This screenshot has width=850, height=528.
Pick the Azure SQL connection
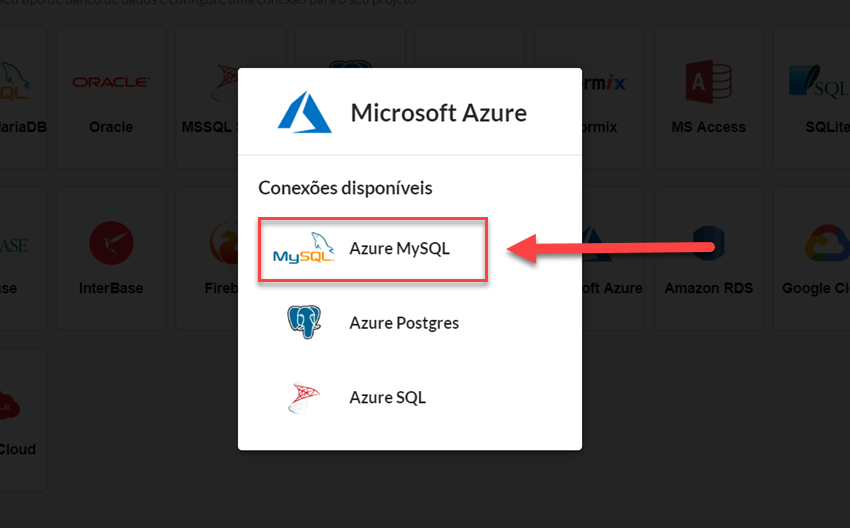point(373,397)
